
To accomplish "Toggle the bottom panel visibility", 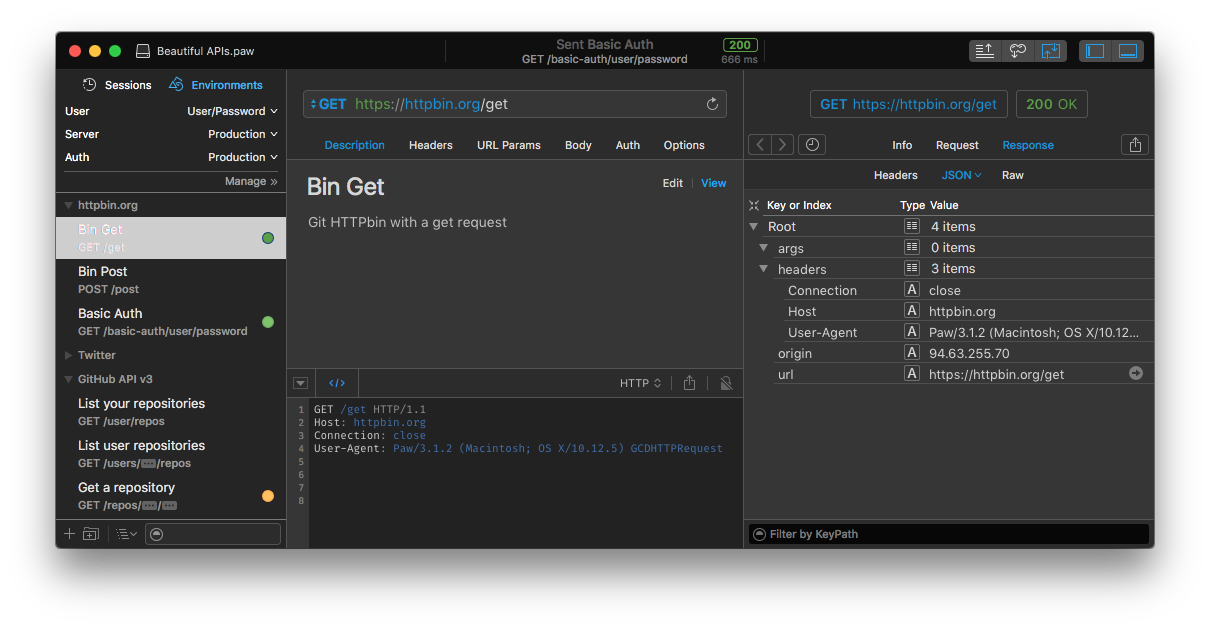I will tap(1128, 51).
